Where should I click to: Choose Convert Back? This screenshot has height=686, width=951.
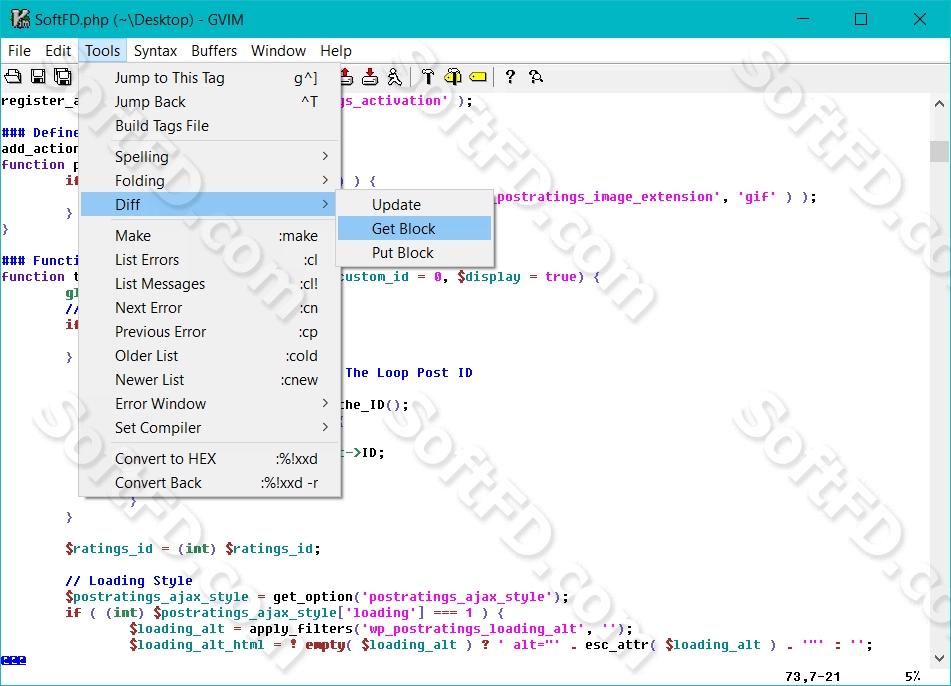click(x=210, y=483)
